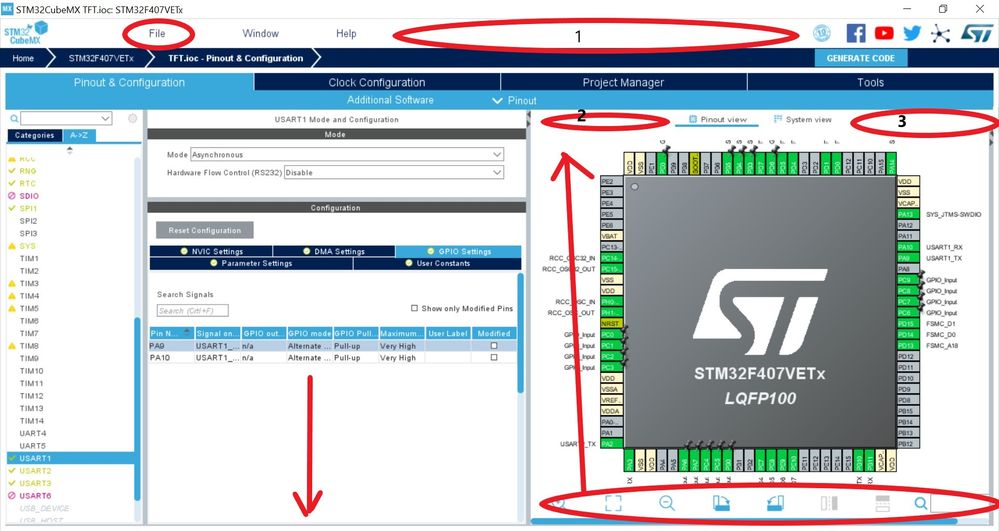The image size is (999, 531).
Task: Select TIM8 in peripheral list
Action: pos(29,346)
